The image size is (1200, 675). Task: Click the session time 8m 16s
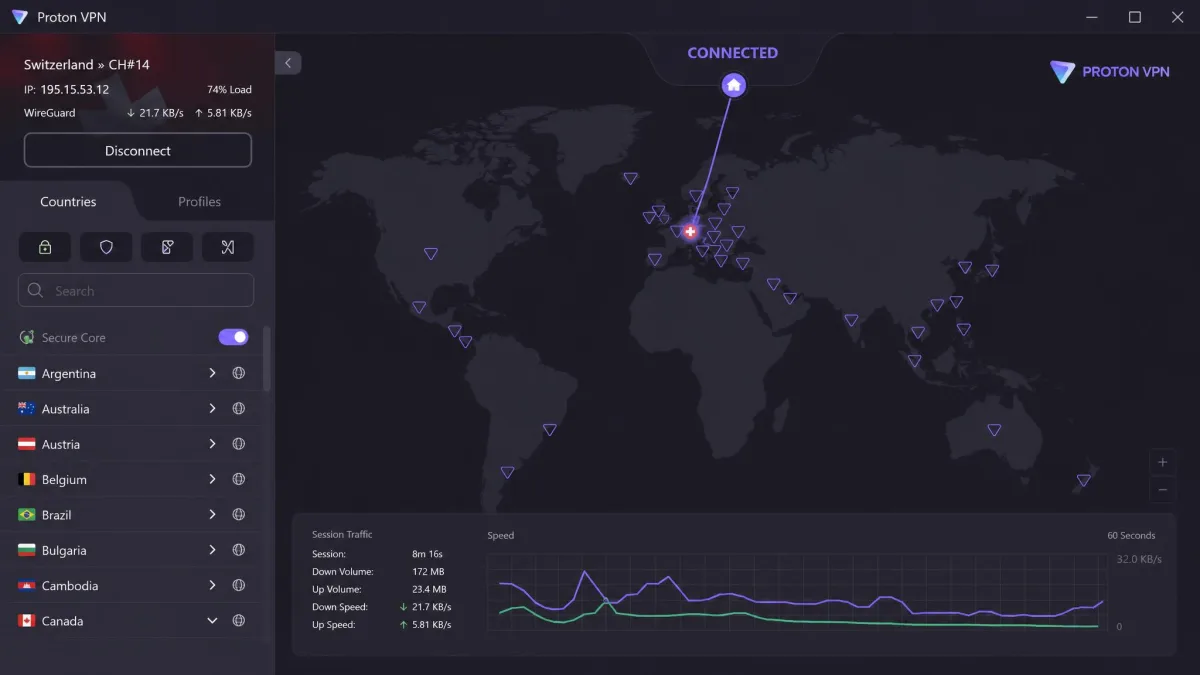(427, 554)
